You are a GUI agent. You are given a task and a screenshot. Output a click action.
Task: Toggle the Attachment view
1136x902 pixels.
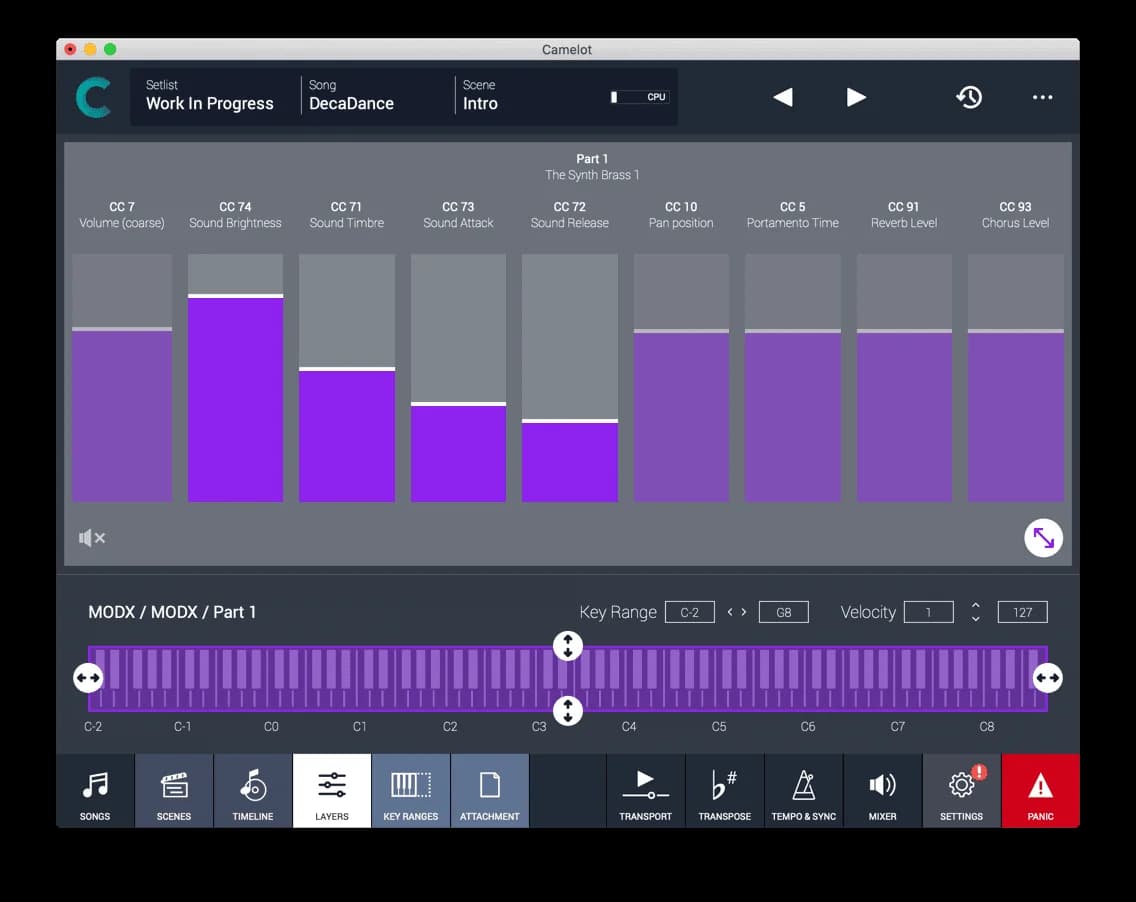[x=489, y=790]
